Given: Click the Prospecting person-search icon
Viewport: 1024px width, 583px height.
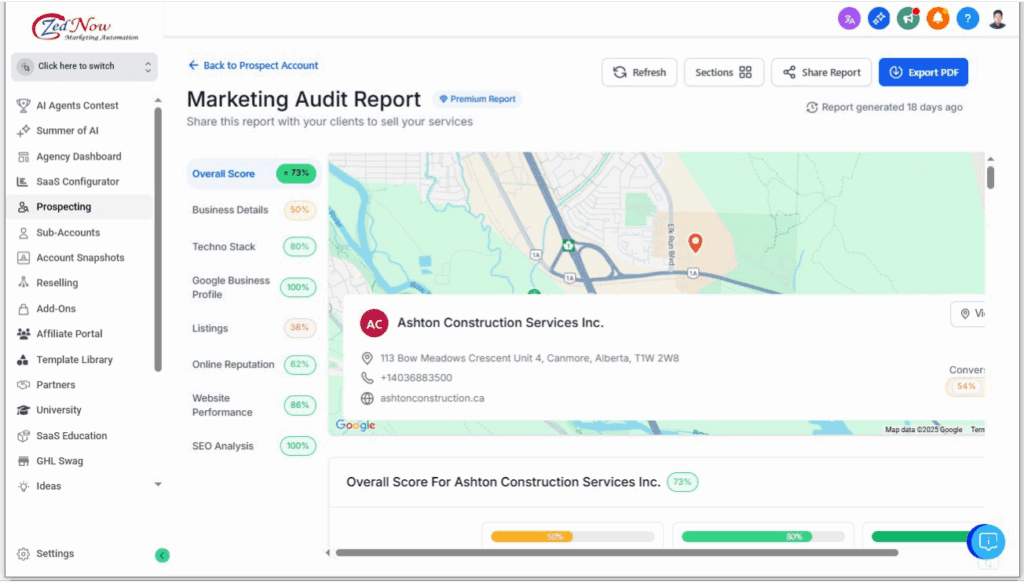Looking at the screenshot, I should (x=24, y=207).
